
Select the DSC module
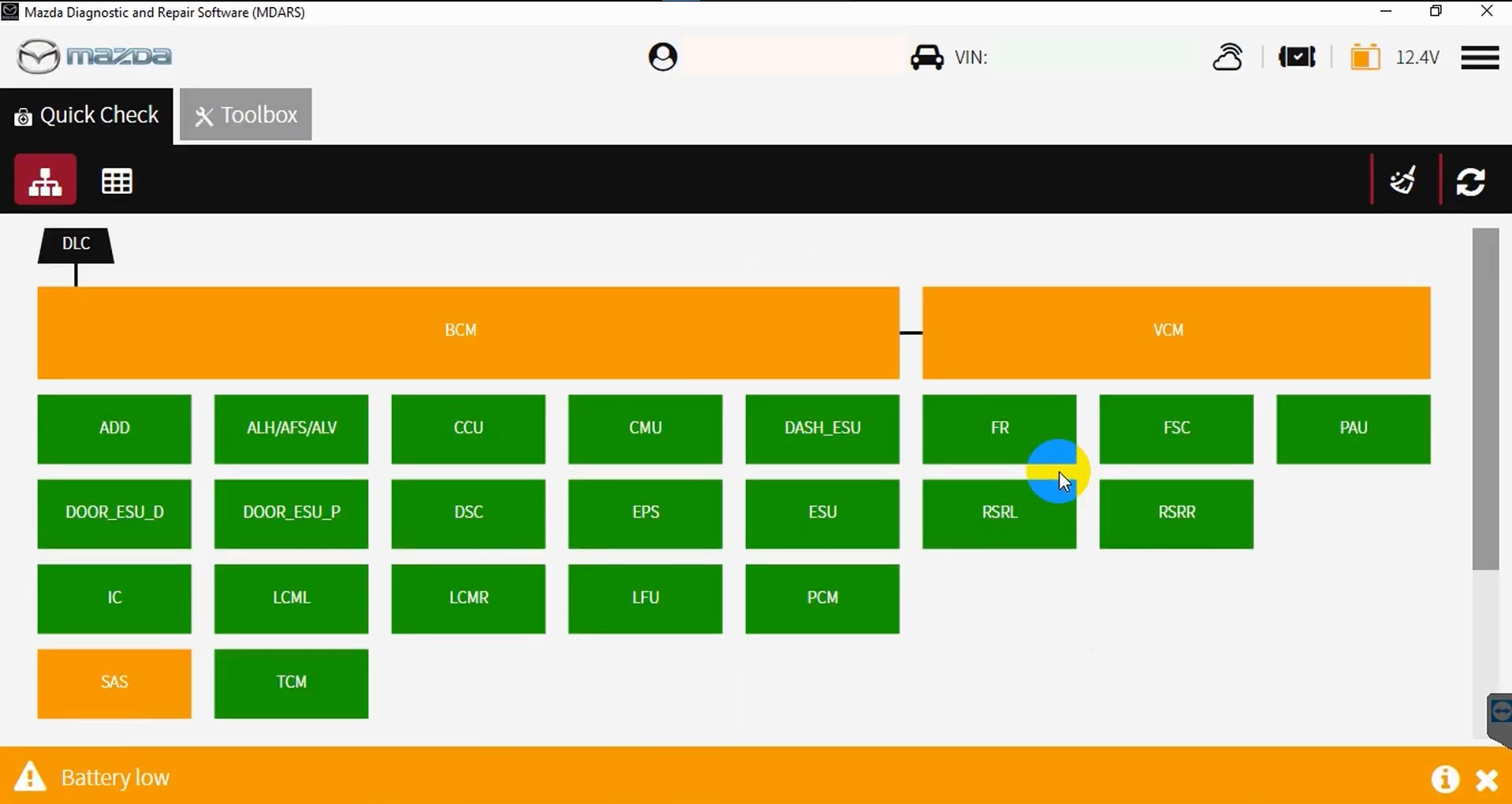(x=468, y=514)
